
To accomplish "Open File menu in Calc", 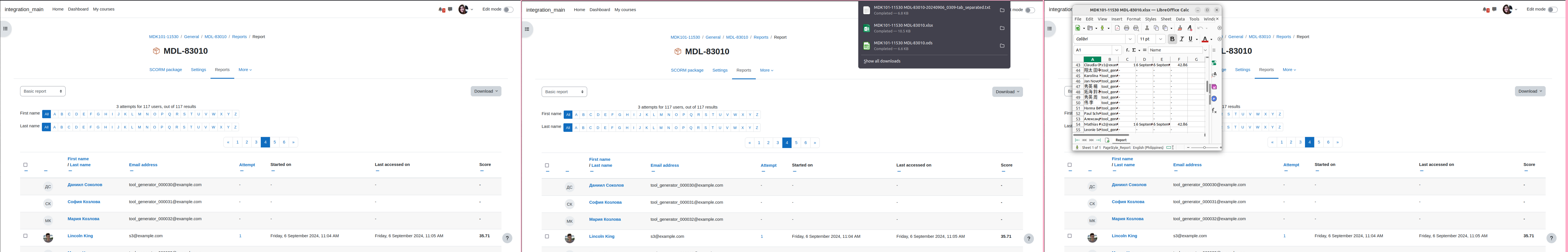I will (1078, 19).
